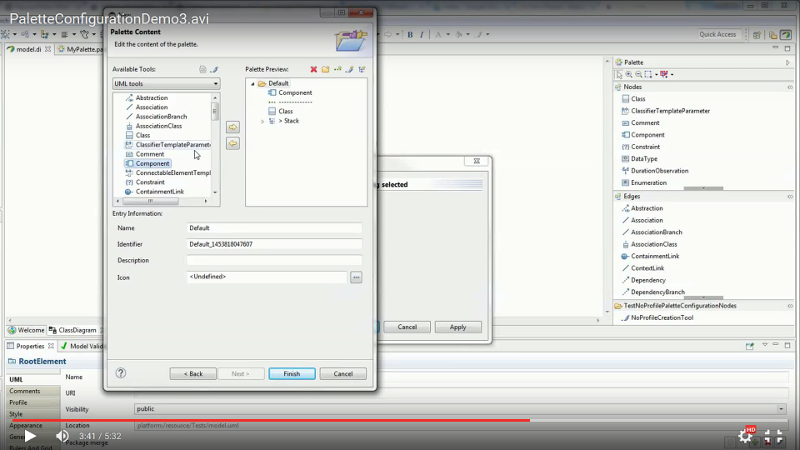
Task: Browse for icon with ellipsis button
Action: pos(356,278)
